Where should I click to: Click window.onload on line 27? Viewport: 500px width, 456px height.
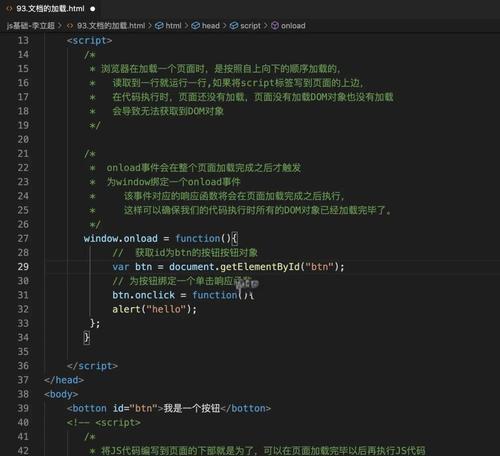point(121,238)
